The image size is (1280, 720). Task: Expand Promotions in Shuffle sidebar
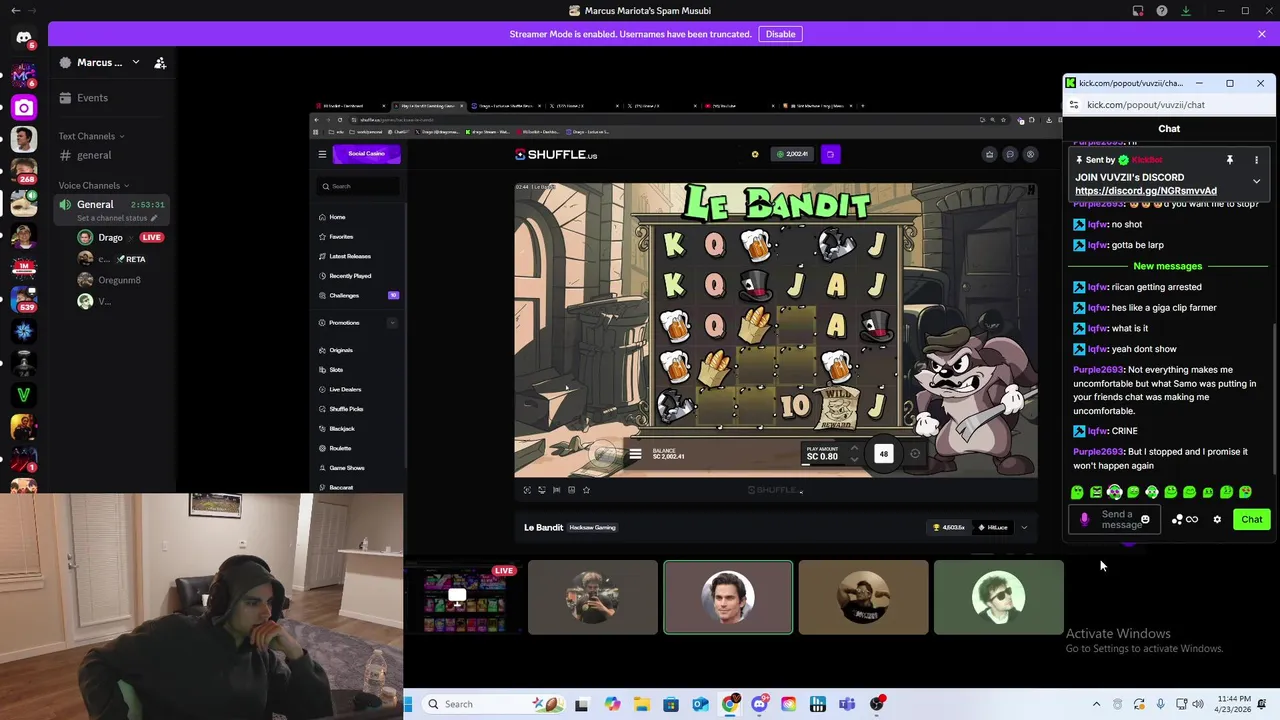392,323
